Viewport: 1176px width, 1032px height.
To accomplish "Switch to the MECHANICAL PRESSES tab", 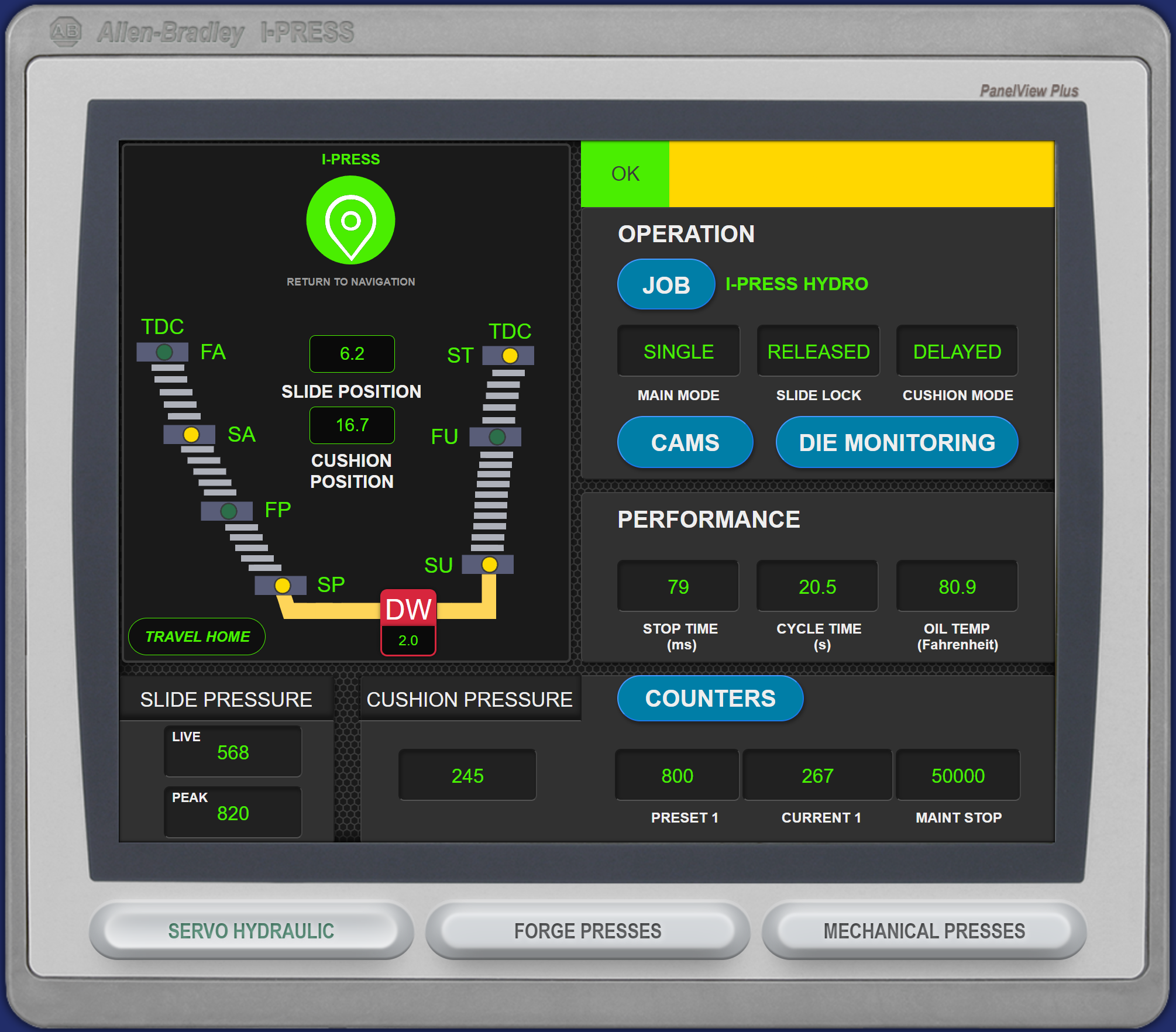I will pos(924,930).
